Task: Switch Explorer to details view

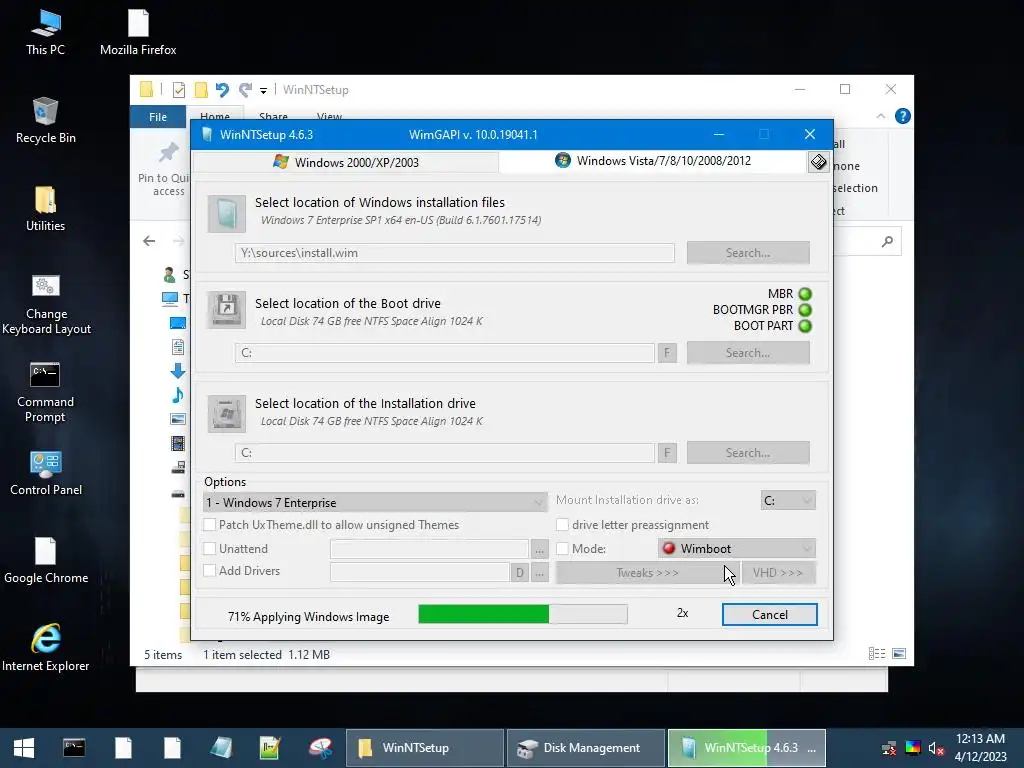Action: point(877,654)
